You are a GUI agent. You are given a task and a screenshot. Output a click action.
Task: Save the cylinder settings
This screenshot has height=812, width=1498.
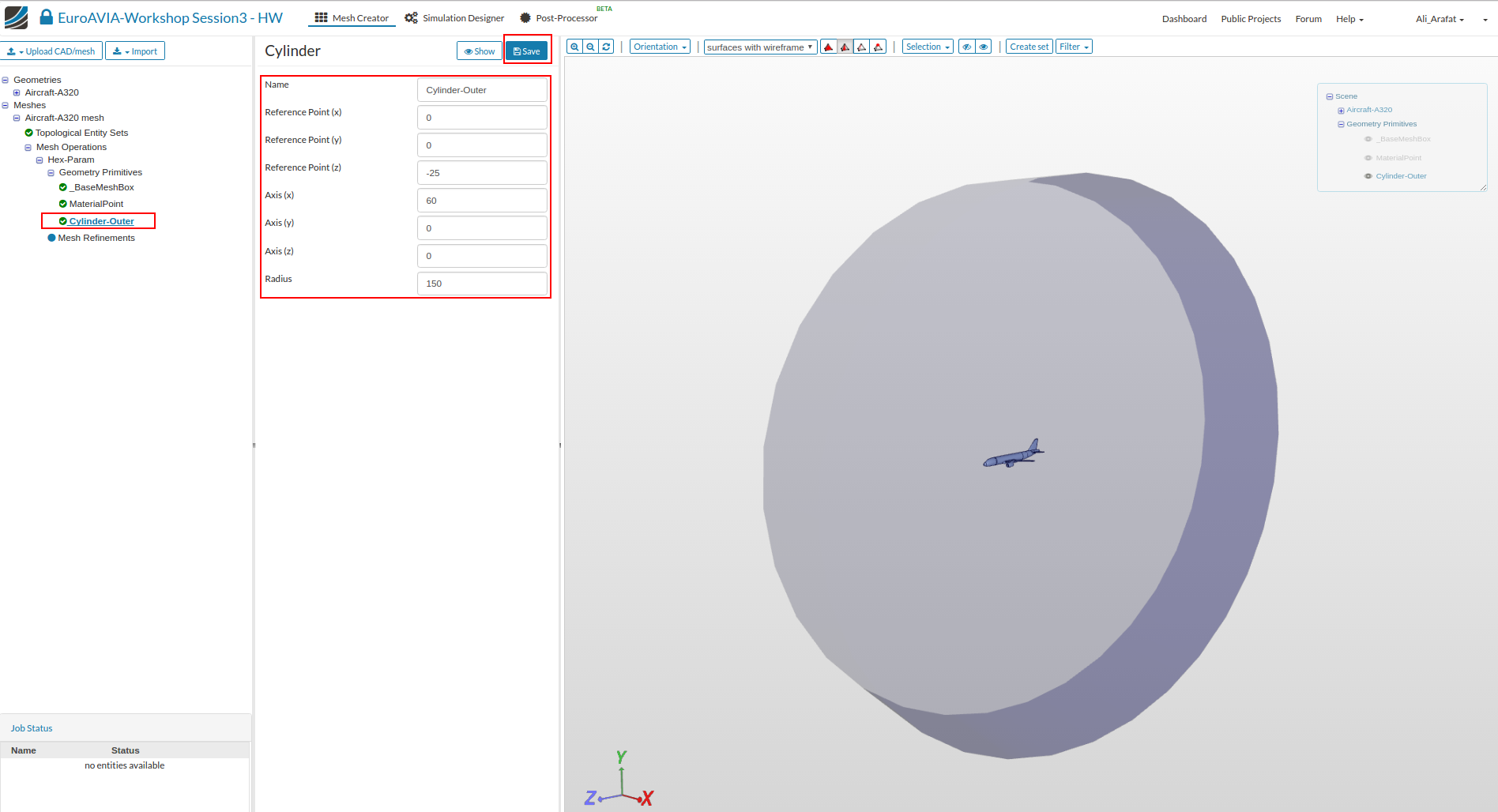pos(526,51)
